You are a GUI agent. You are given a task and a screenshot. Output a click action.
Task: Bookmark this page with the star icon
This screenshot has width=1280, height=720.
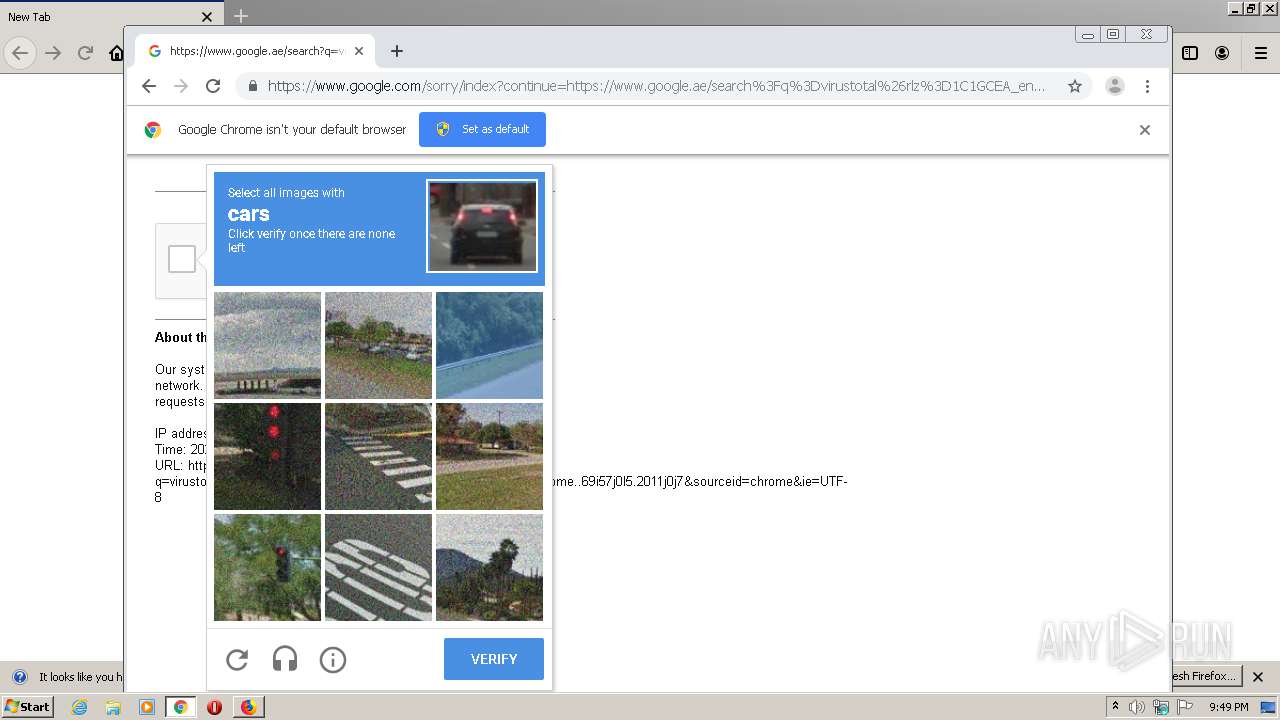coord(1075,86)
